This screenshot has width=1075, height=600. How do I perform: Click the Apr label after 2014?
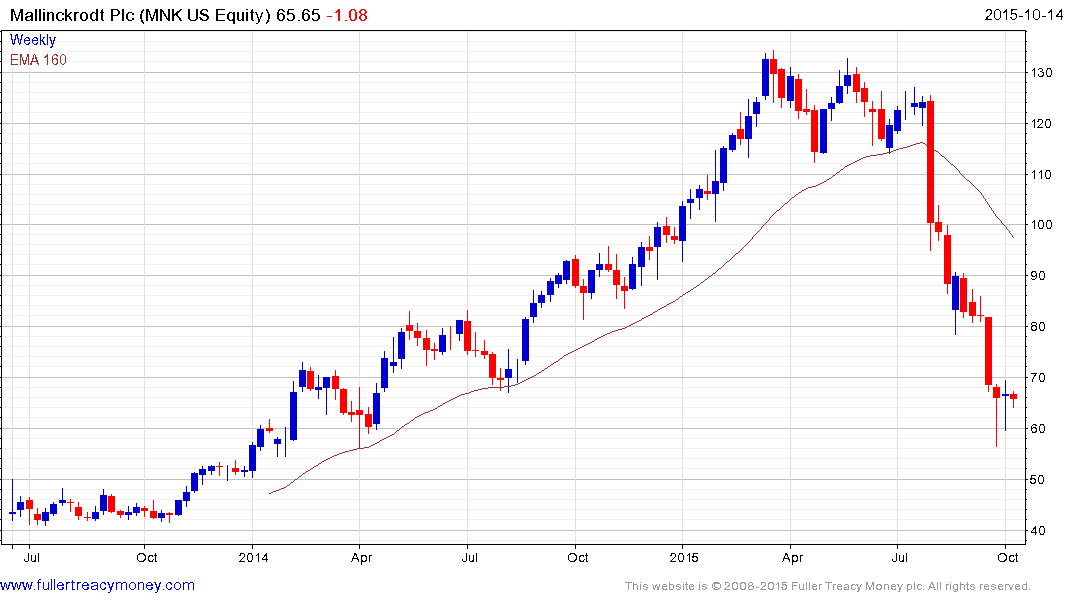tap(361, 558)
